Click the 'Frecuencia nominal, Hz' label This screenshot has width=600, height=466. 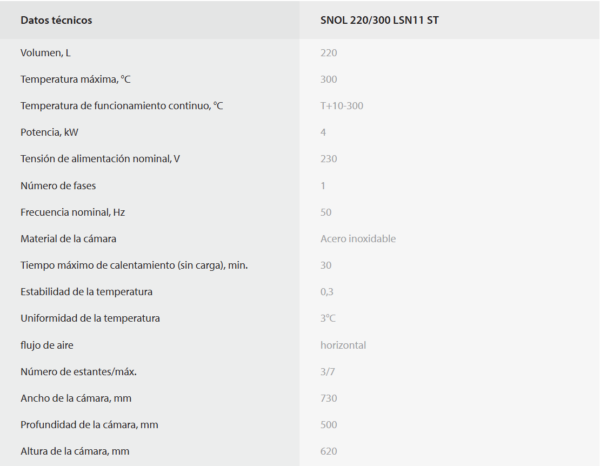pos(73,212)
